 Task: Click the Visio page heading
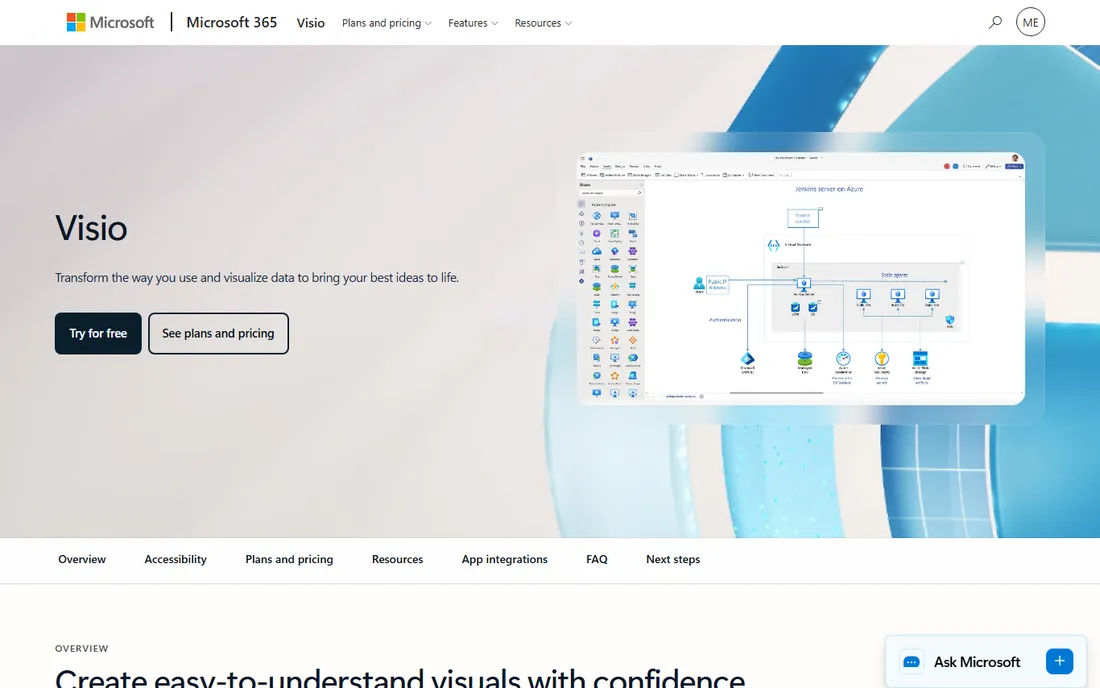tap(91, 228)
